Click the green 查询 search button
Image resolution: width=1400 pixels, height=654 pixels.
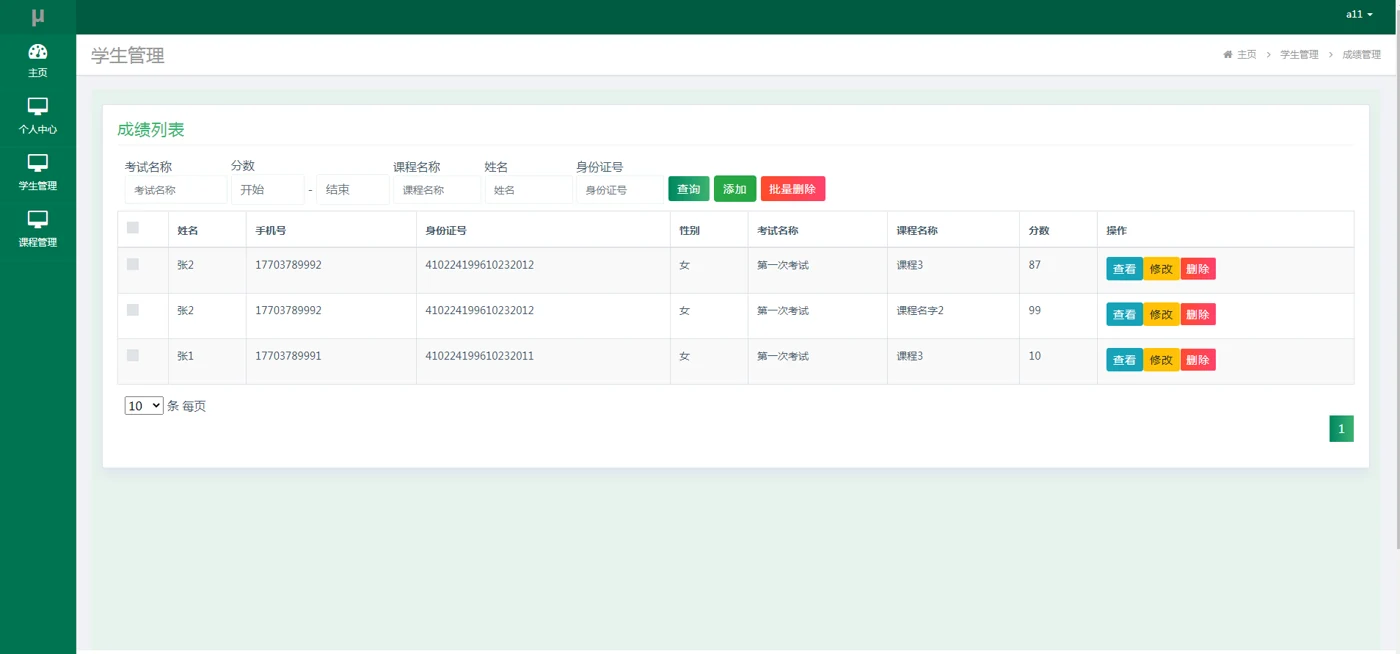tap(689, 189)
